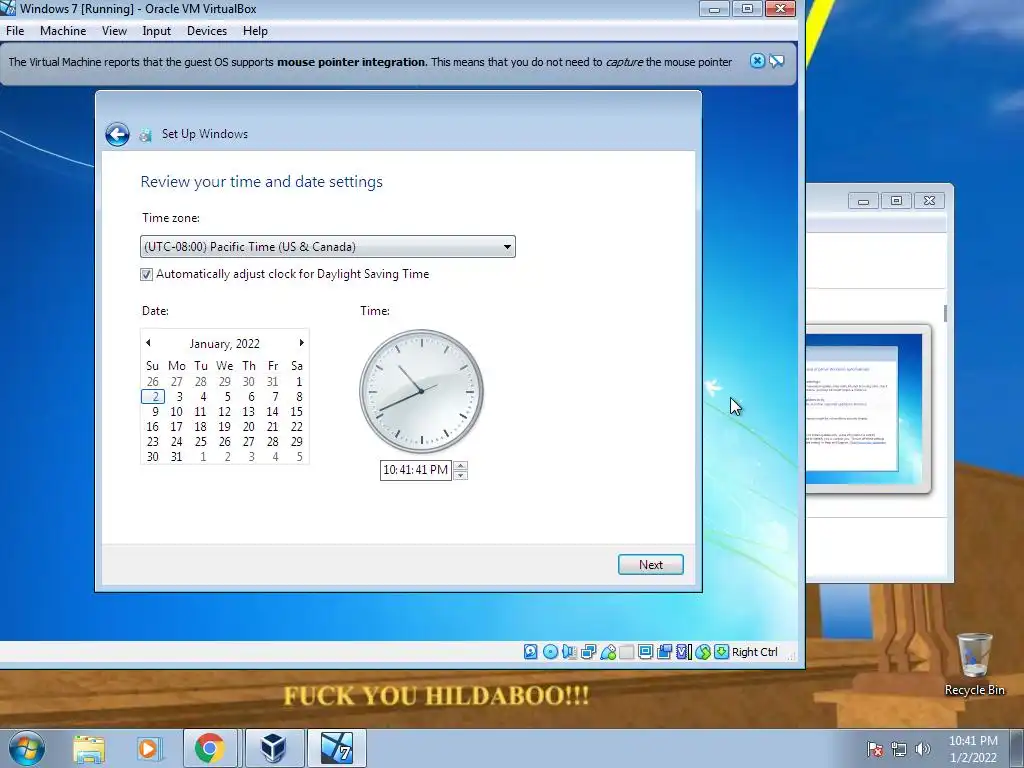The width and height of the screenshot is (1024, 768).
Task: Open the Action Center flag icon
Action: coord(874,749)
